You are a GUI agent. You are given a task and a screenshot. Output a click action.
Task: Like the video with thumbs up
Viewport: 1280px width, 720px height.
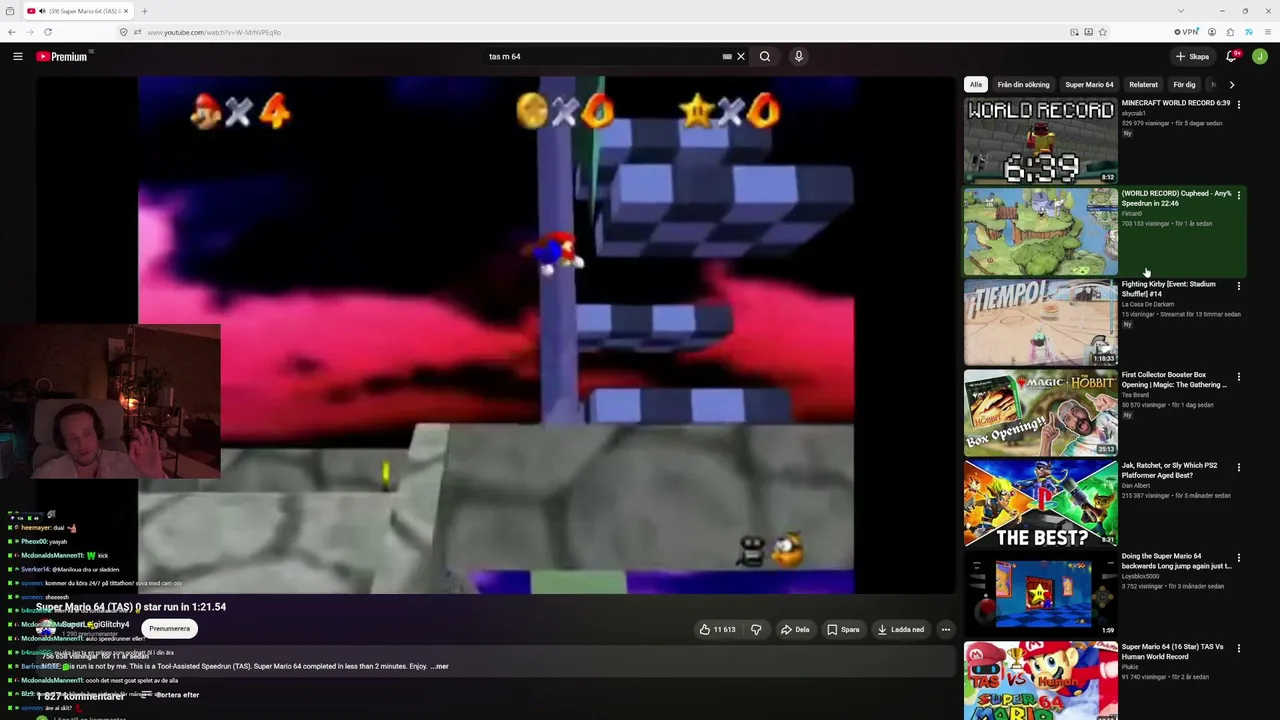717,629
